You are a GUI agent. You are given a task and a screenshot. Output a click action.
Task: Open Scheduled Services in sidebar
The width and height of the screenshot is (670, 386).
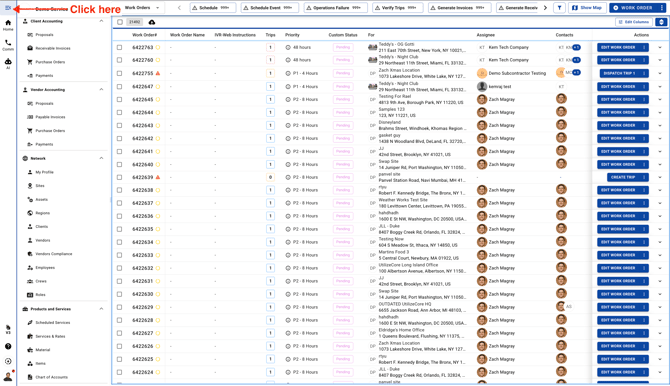pos(53,322)
